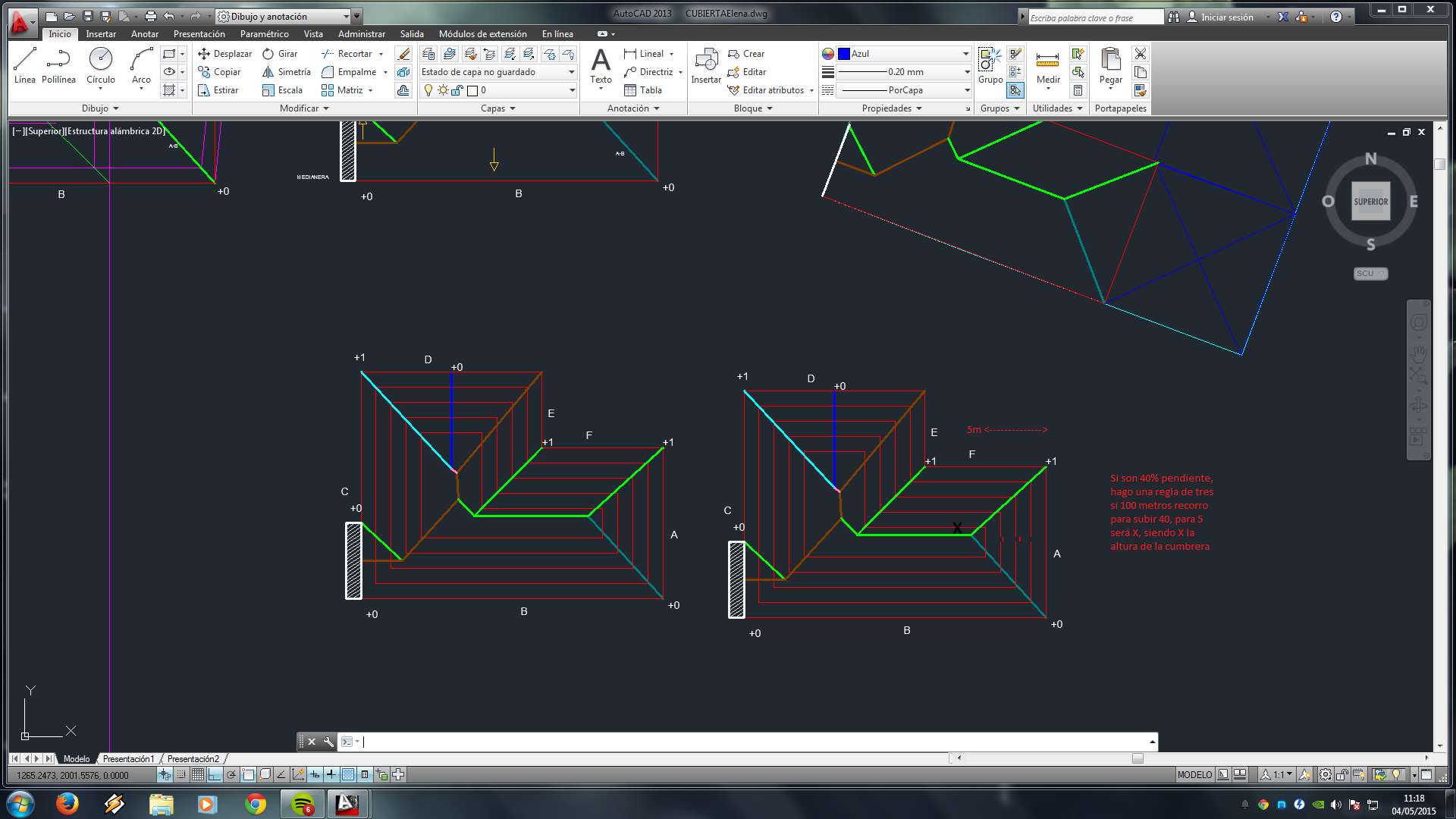Expand the Modificar panel
This screenshot has height=819, width=1456.
coord(304,108)
